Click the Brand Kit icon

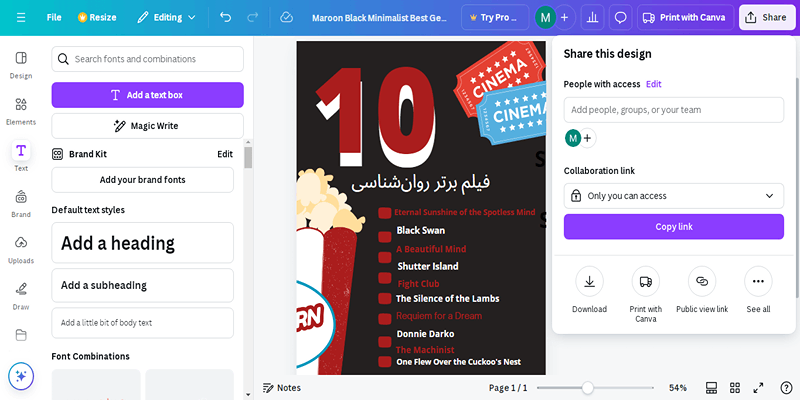point(58,154)
